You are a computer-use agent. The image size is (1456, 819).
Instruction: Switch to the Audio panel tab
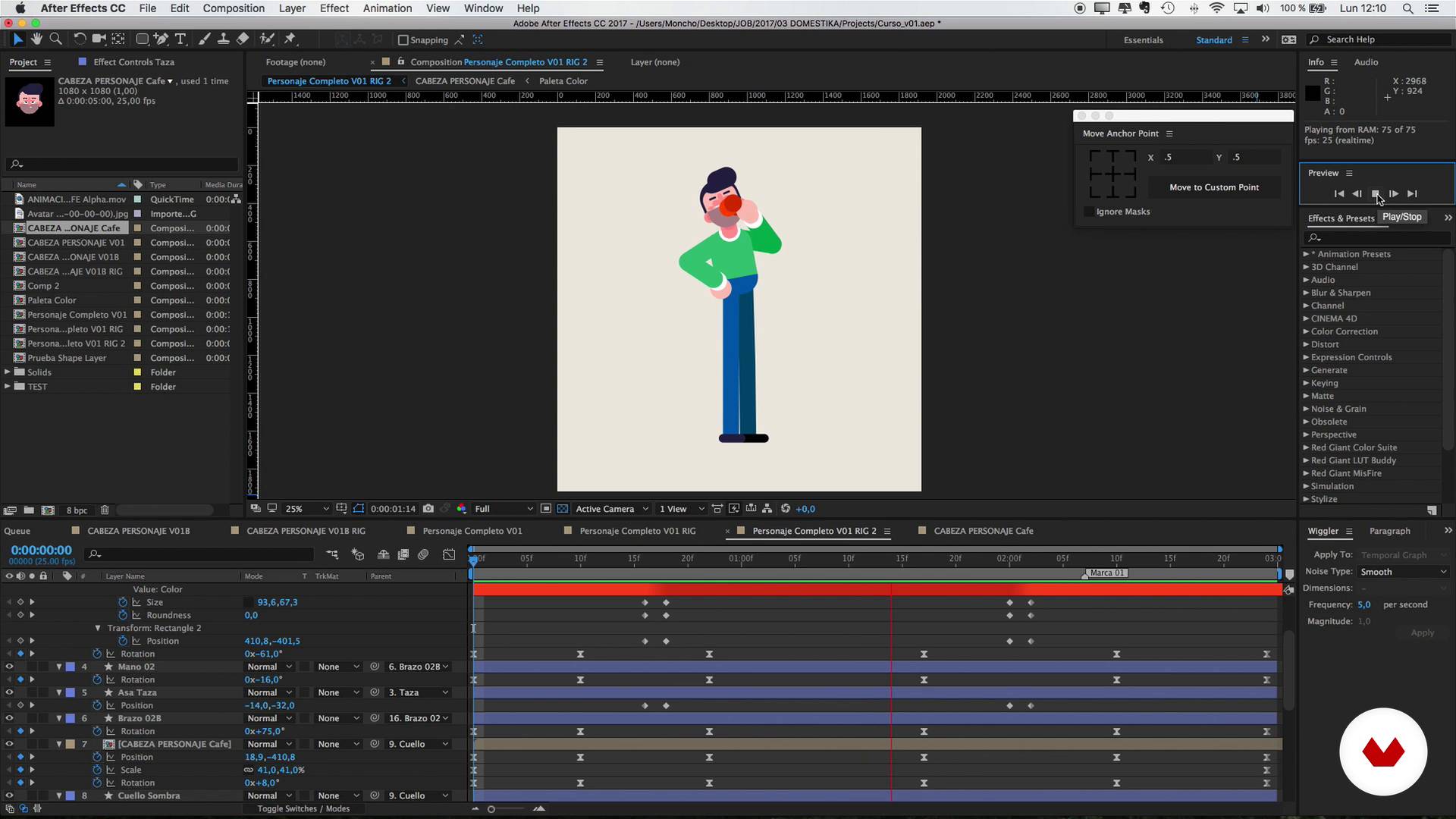[x=1366, y=62]
